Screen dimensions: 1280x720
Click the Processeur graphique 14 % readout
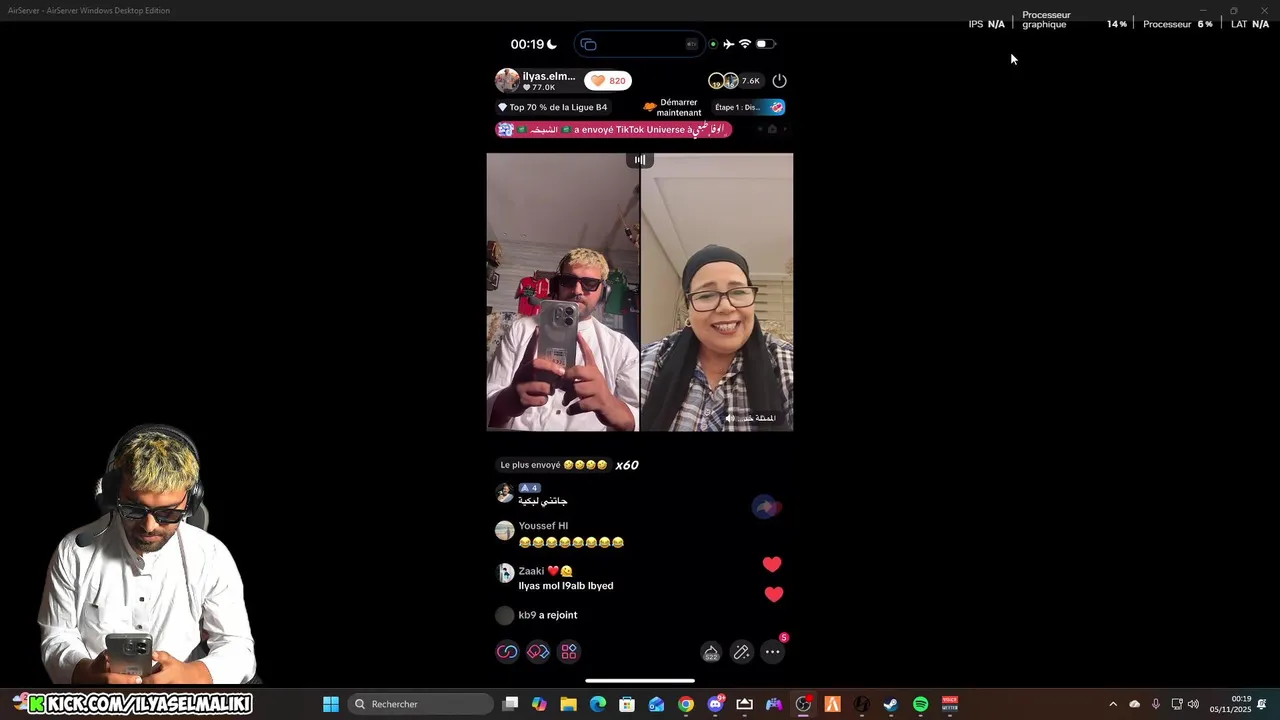point(1074,20)
